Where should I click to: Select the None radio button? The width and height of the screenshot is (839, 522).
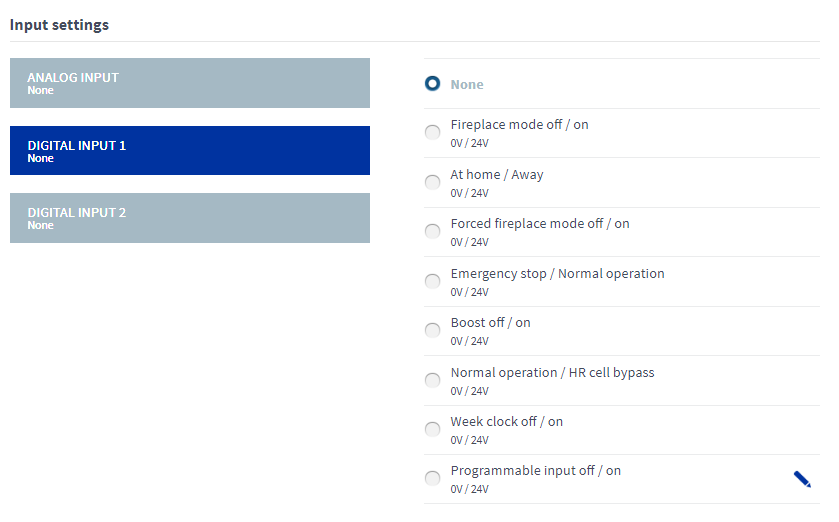coord(432,84)
